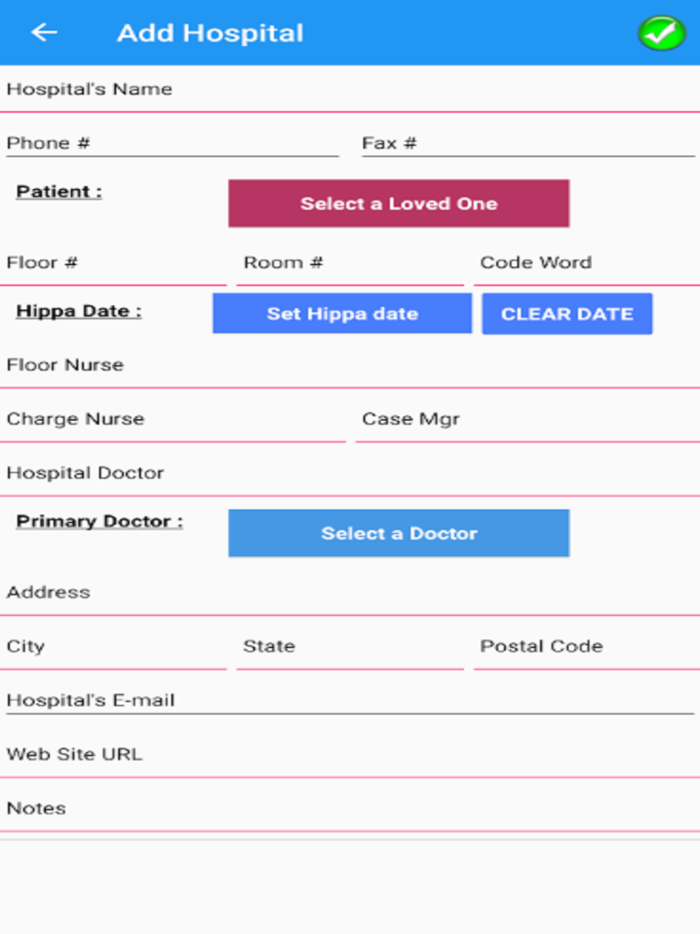Tap the Address input field
This screenshot has height=934, width=700.
[350, 593]
